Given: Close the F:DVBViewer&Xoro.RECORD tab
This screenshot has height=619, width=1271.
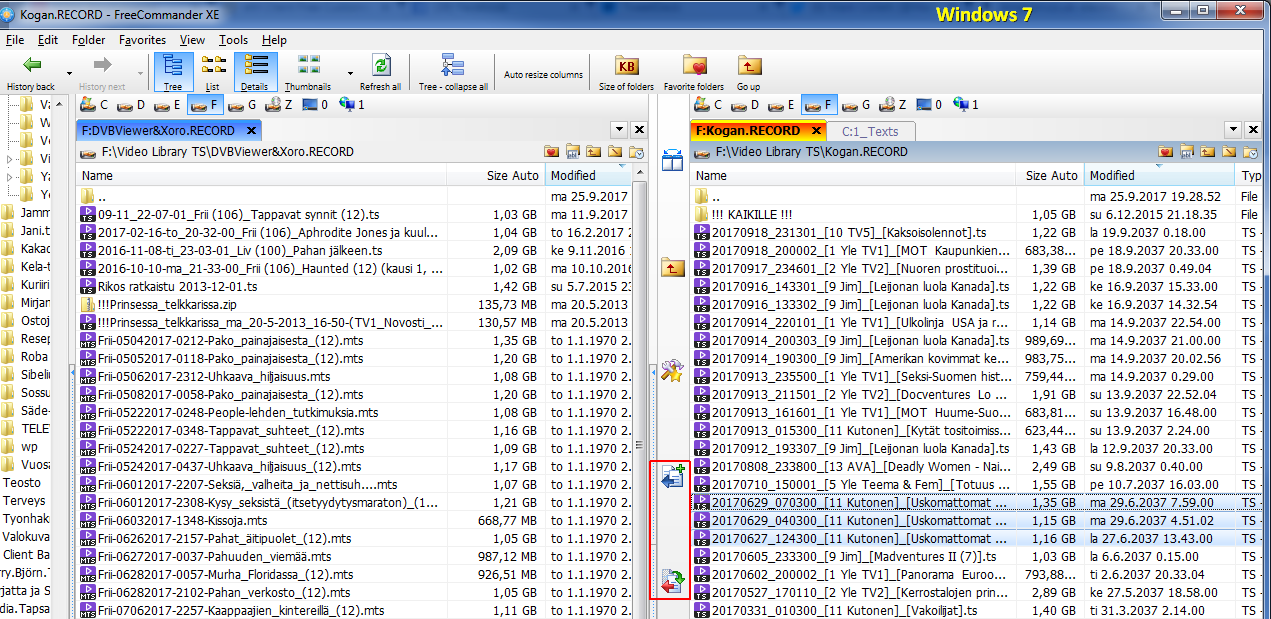Looking at the screenshot, I should tap(252, 130).
